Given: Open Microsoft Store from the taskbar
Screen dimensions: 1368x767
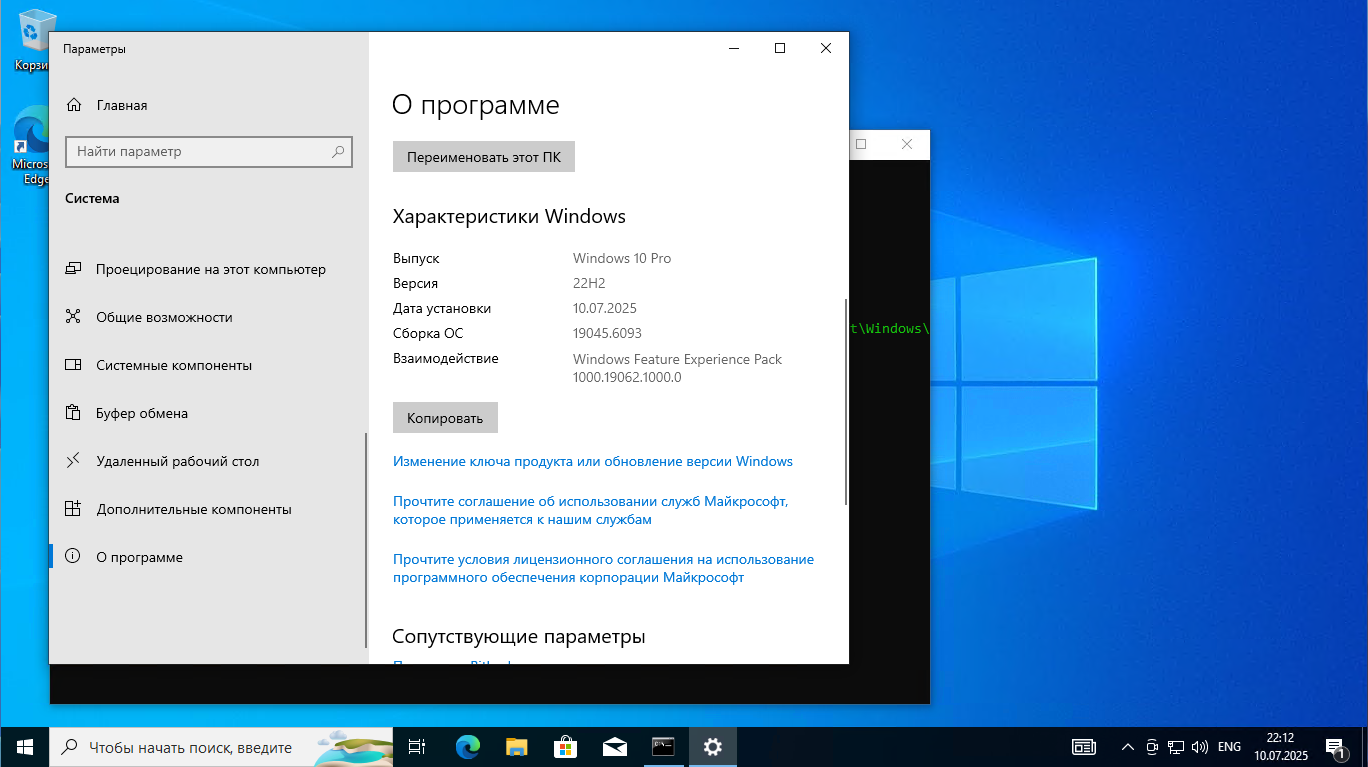Looking at the screenshot, I should pos(565,747).
